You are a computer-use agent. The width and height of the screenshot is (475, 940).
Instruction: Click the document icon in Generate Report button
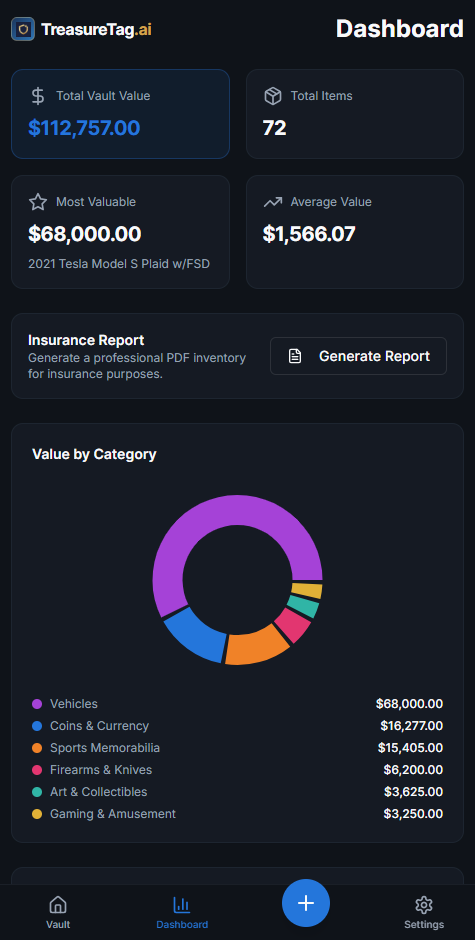point(294,356)
